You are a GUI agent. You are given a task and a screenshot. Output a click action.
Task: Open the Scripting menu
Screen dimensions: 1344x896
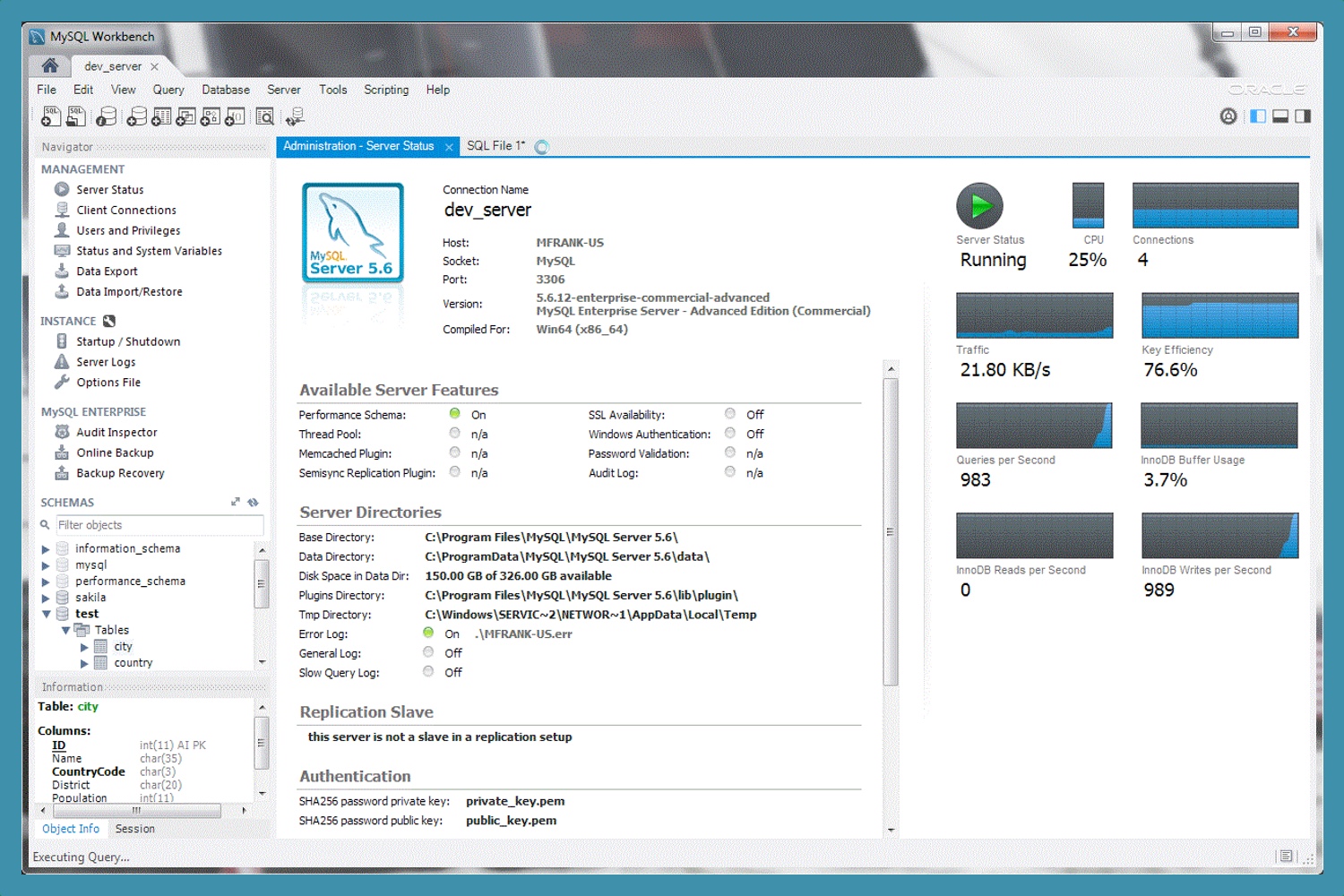[386, 90]
